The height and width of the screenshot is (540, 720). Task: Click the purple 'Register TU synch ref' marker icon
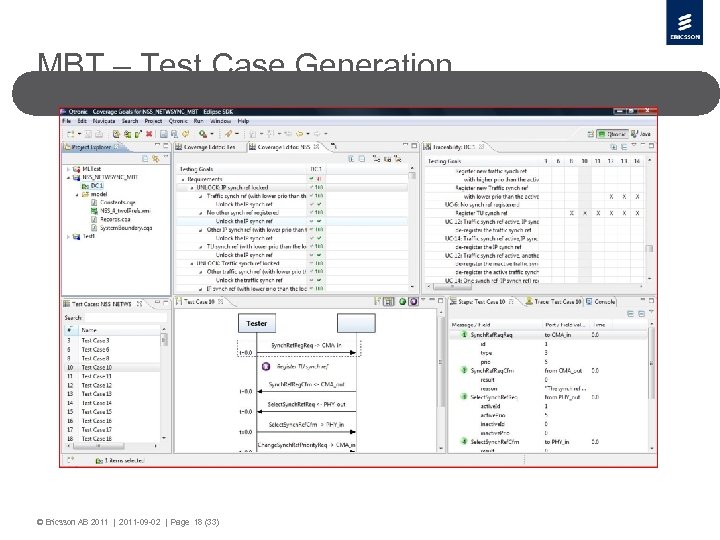coord(266,366)
